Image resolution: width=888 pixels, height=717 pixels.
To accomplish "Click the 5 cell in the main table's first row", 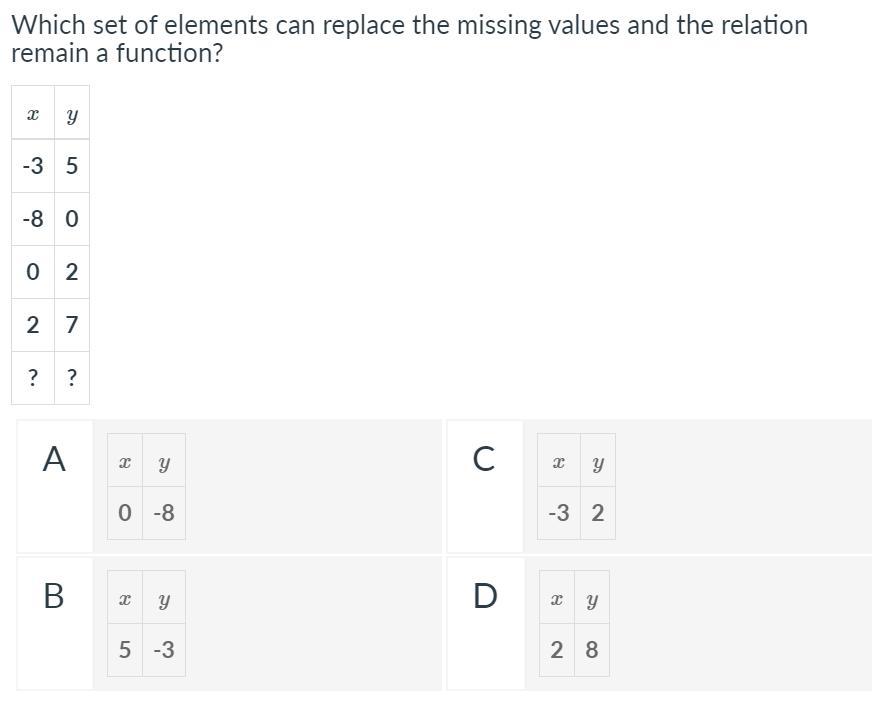I will point(72,166).
